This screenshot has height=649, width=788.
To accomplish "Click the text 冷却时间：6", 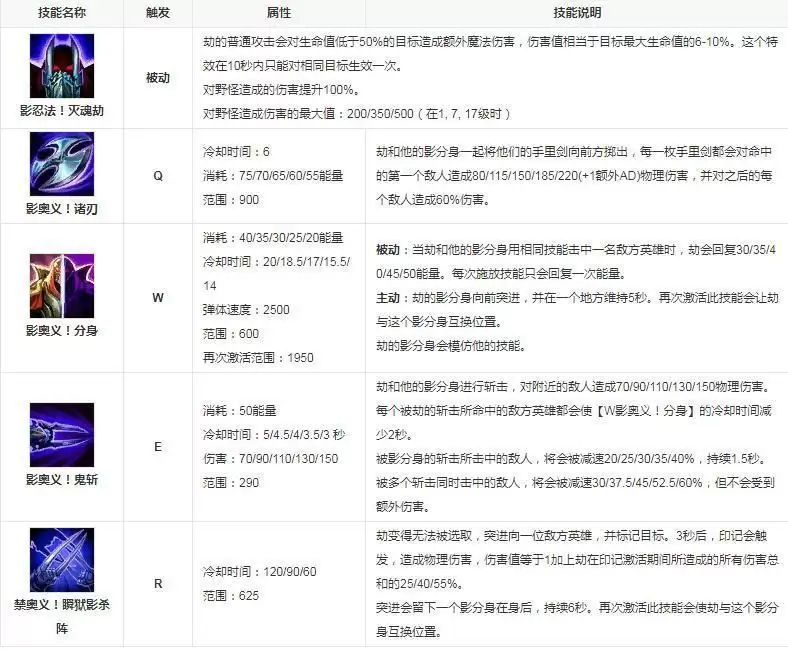I will pos(236,151).
